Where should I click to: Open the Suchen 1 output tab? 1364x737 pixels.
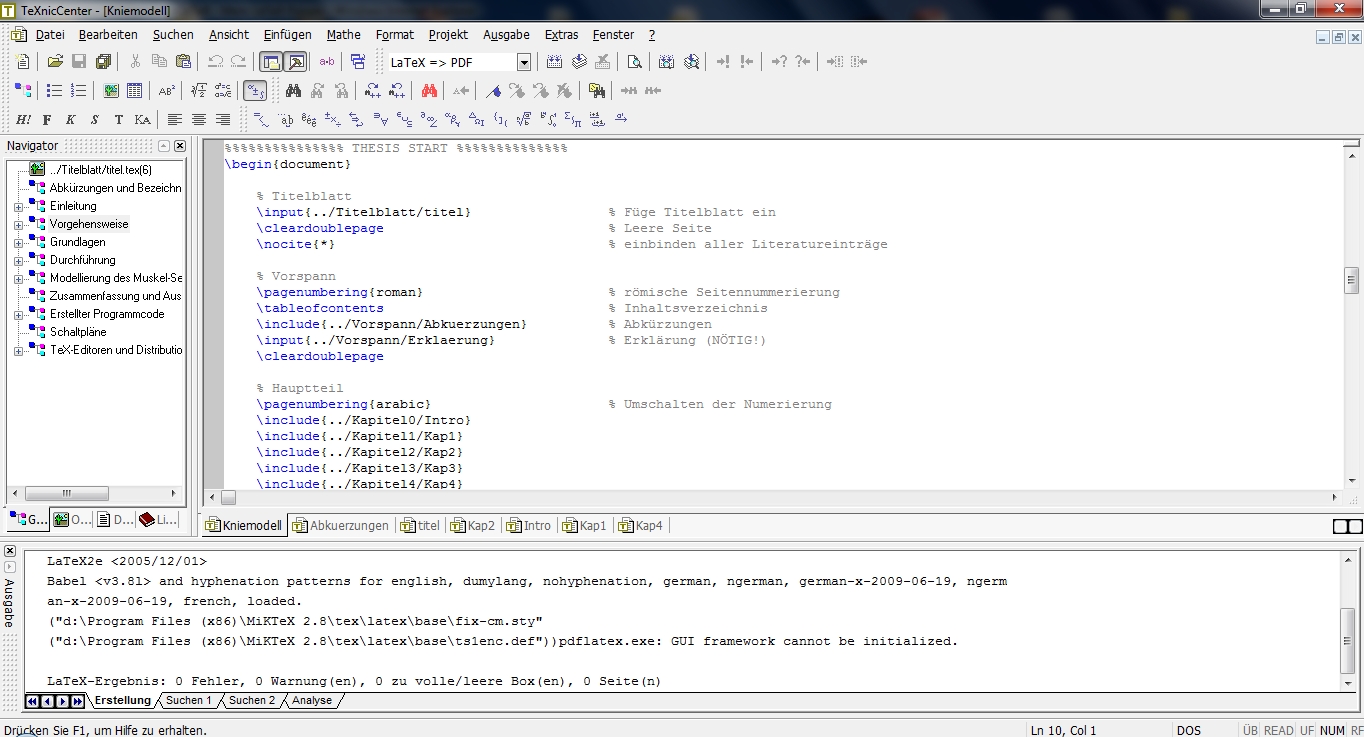click(189, 700)
